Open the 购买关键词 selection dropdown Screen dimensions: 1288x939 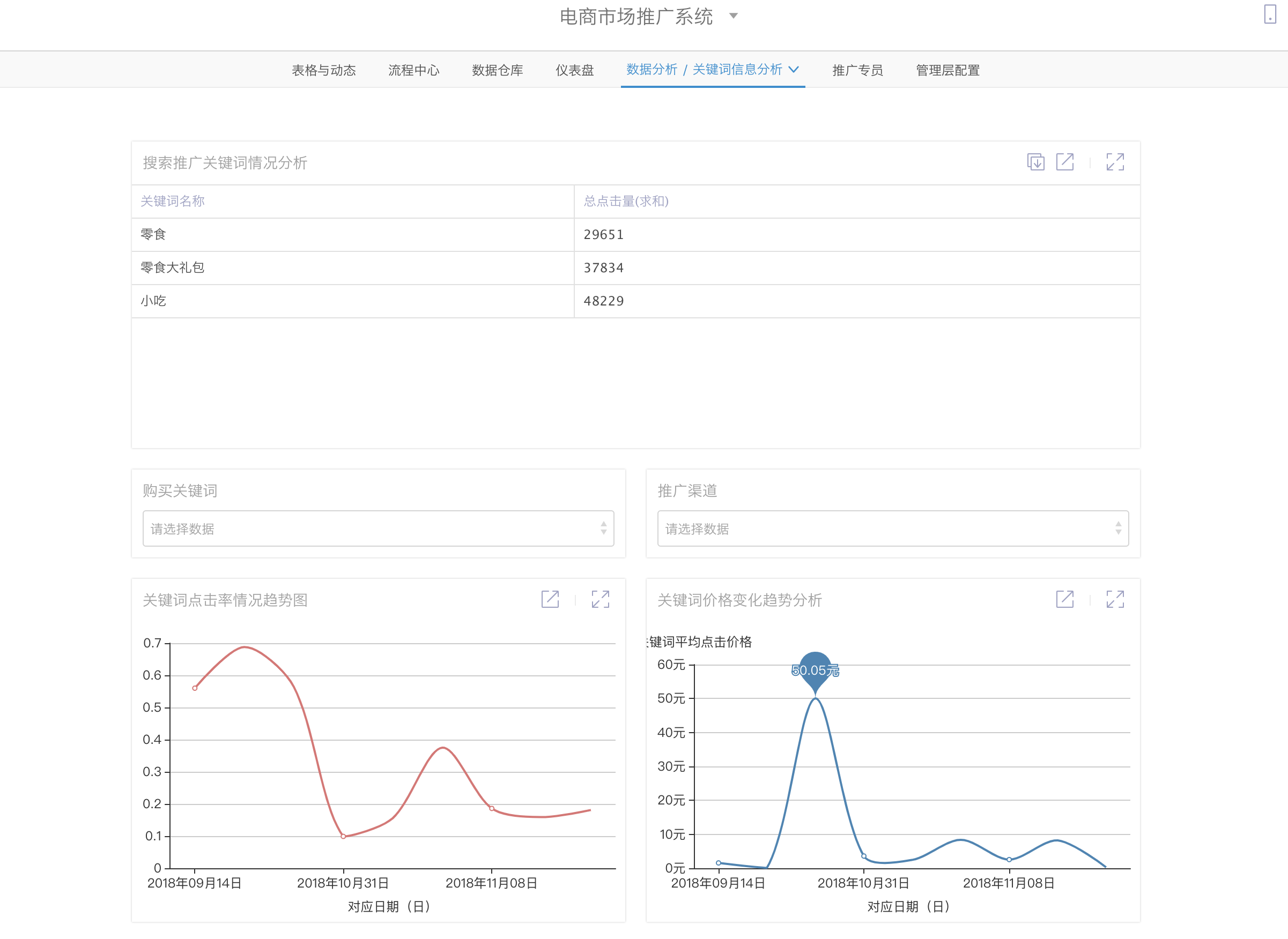378,528
